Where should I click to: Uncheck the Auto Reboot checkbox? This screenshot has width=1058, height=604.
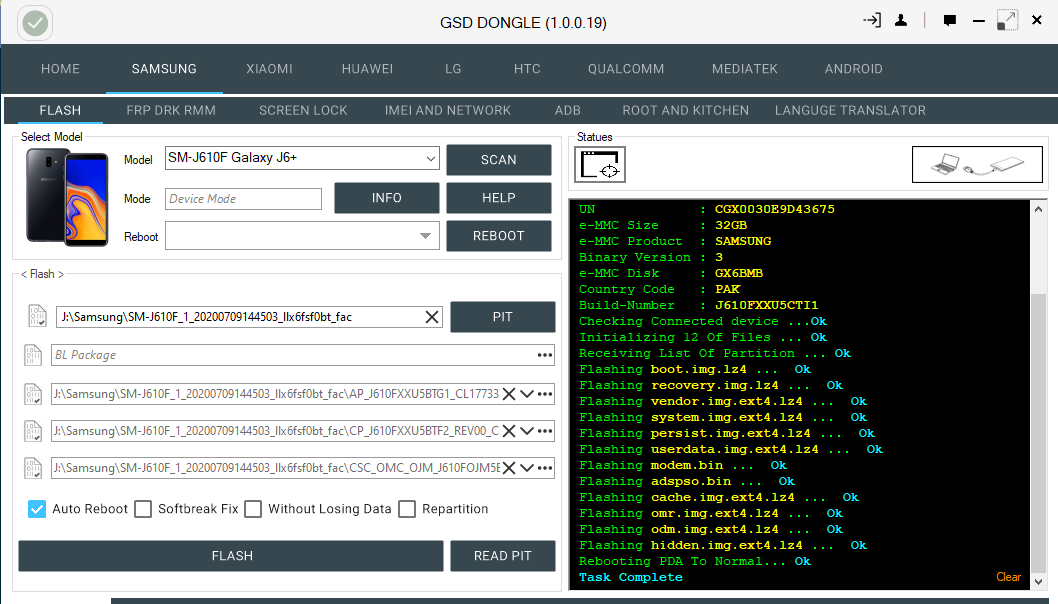point(37,509)
